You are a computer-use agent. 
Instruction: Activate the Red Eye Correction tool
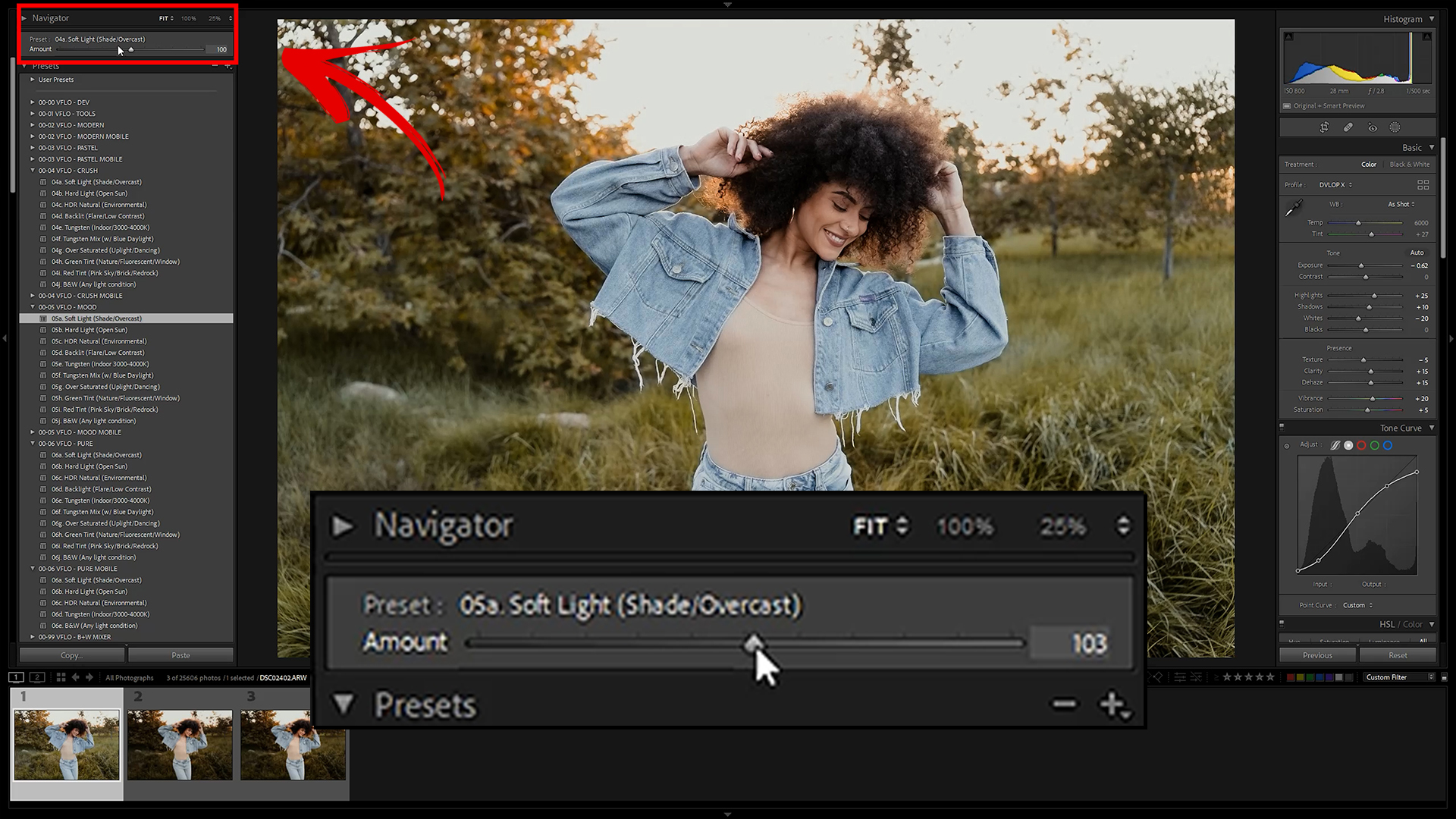coord(1373,127)
